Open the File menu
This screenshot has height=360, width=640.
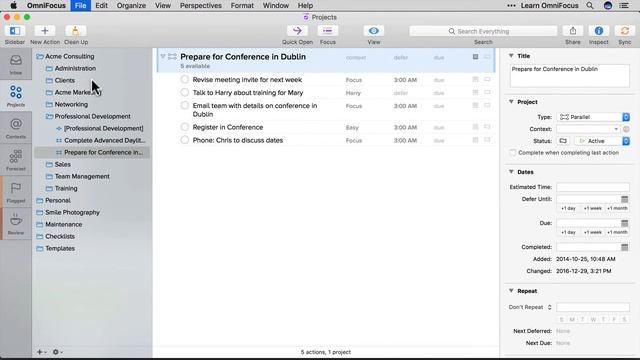coord(80,5)
